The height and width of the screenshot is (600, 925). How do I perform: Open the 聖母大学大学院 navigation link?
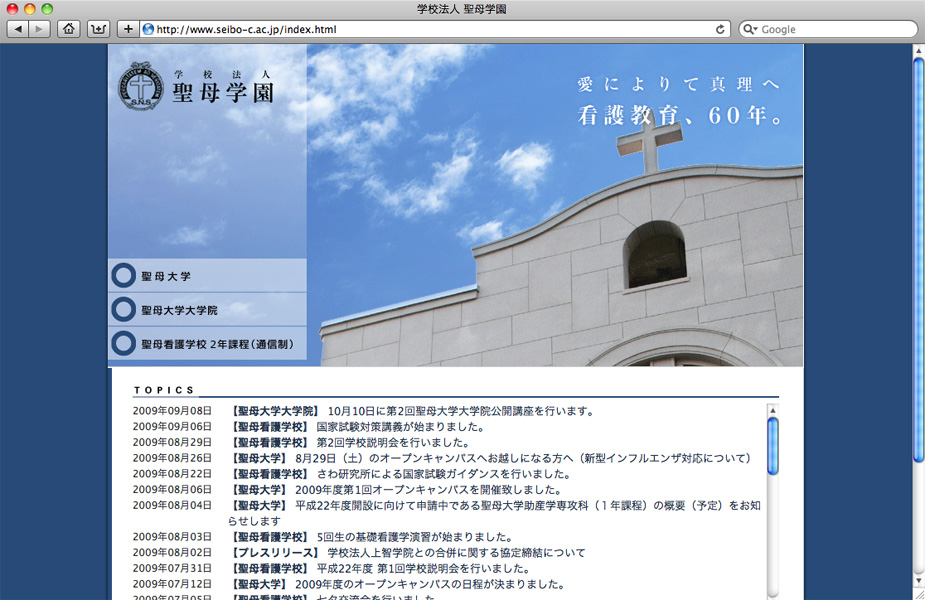pyautogui.click(x=207, y=310)
